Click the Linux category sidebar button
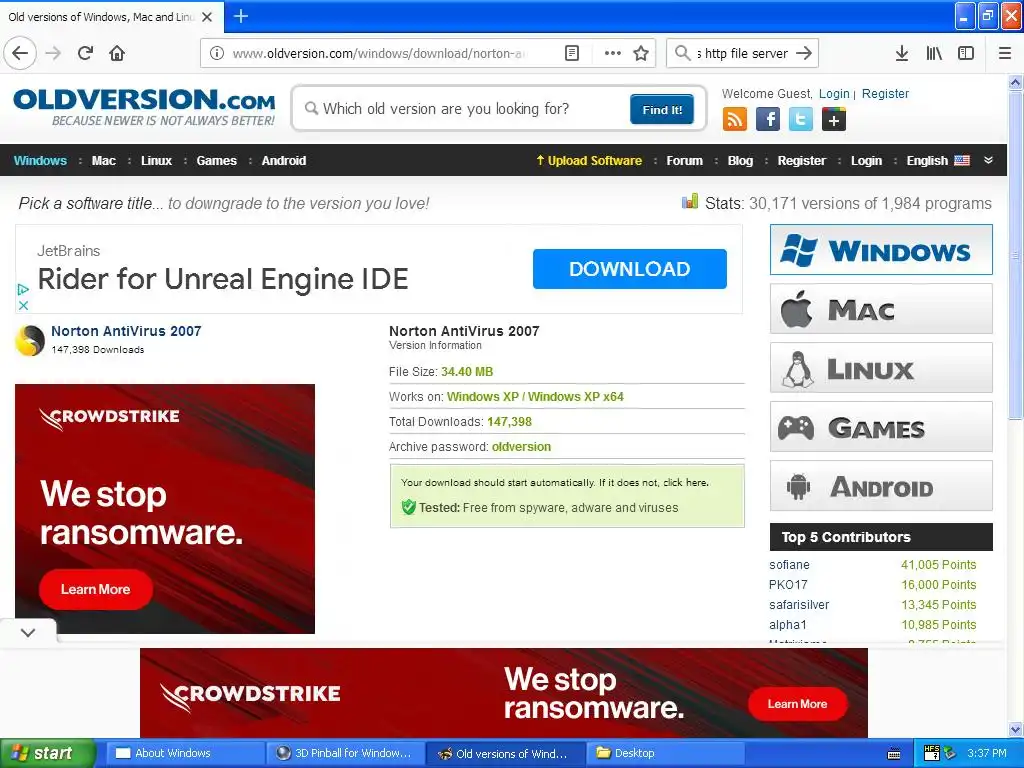The width and height of the screenshot is (1024, 768). 881,368
